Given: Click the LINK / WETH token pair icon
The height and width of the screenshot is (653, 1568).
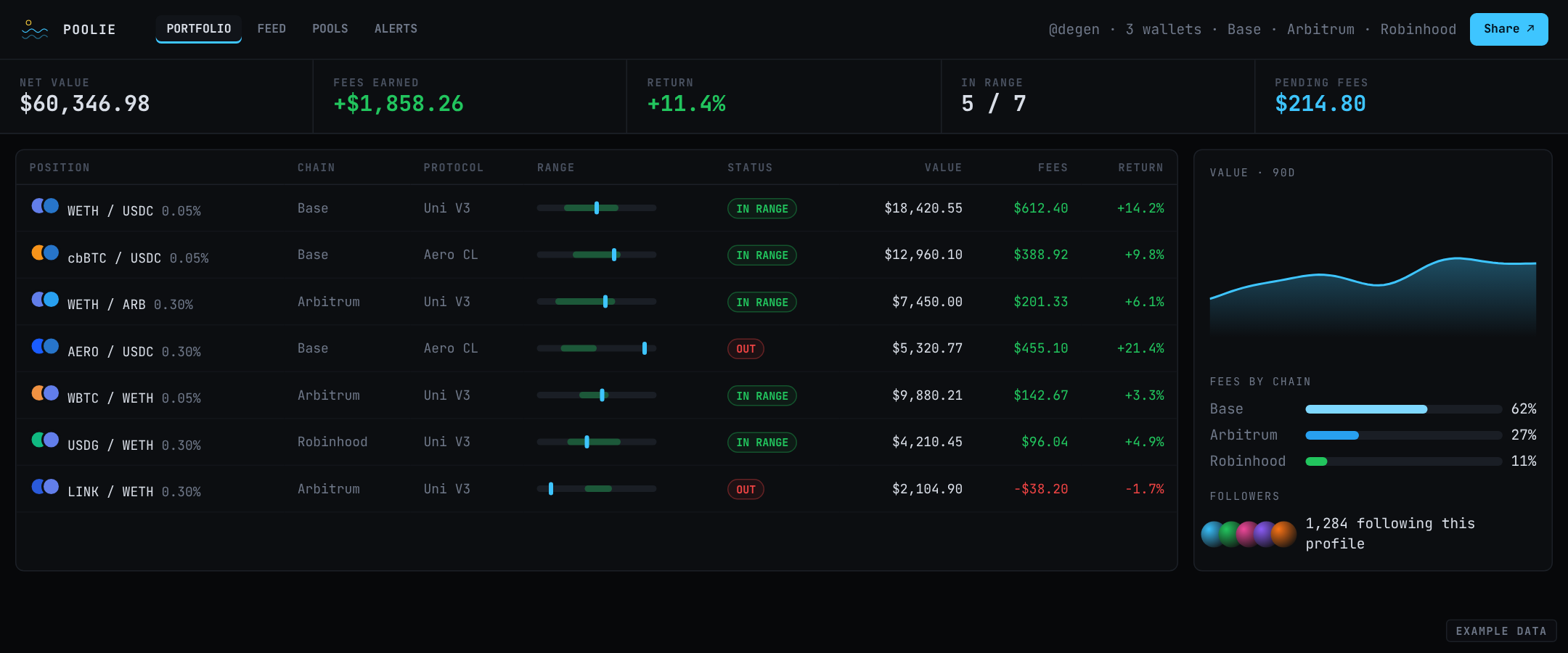Looking at the screenshot, I should (x=45, y=487).
